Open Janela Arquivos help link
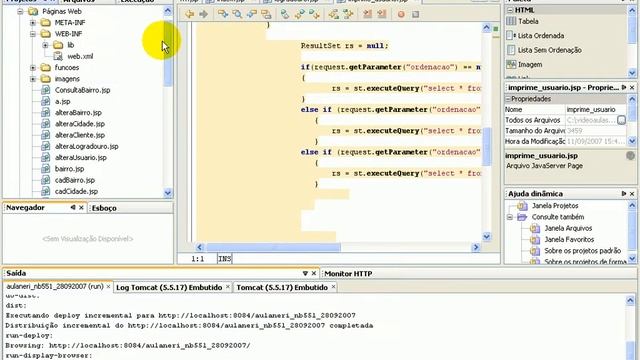The image size is (640, 360). pyautogui.click(x=568, y=228)
